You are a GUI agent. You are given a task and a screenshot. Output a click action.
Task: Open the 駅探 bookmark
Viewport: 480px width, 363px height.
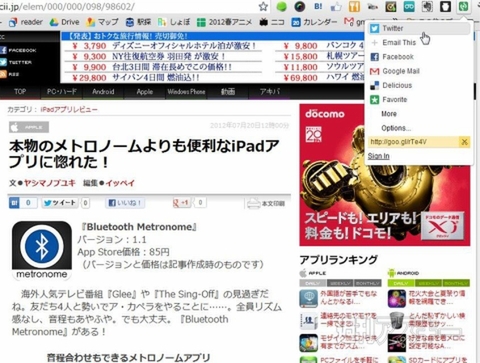(138, 22)
